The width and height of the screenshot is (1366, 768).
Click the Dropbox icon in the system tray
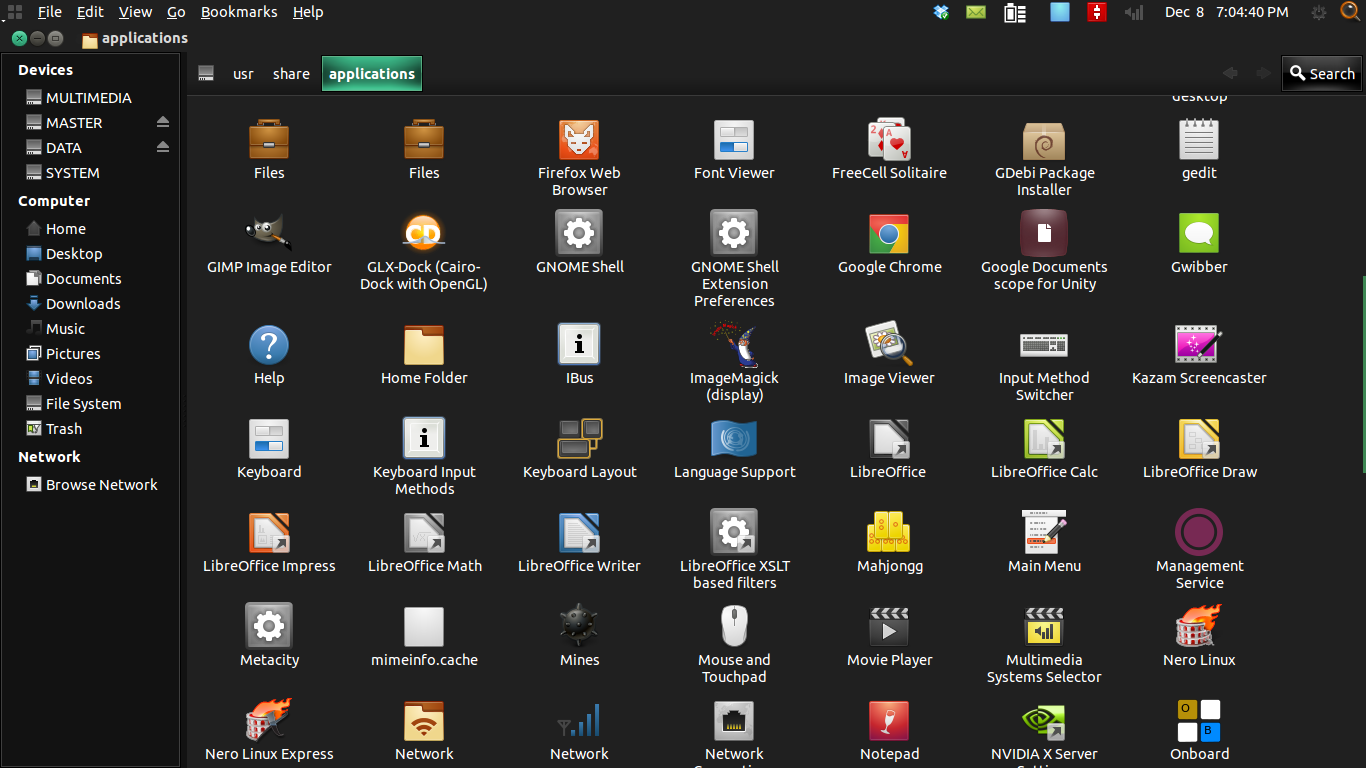click(940, 12)
